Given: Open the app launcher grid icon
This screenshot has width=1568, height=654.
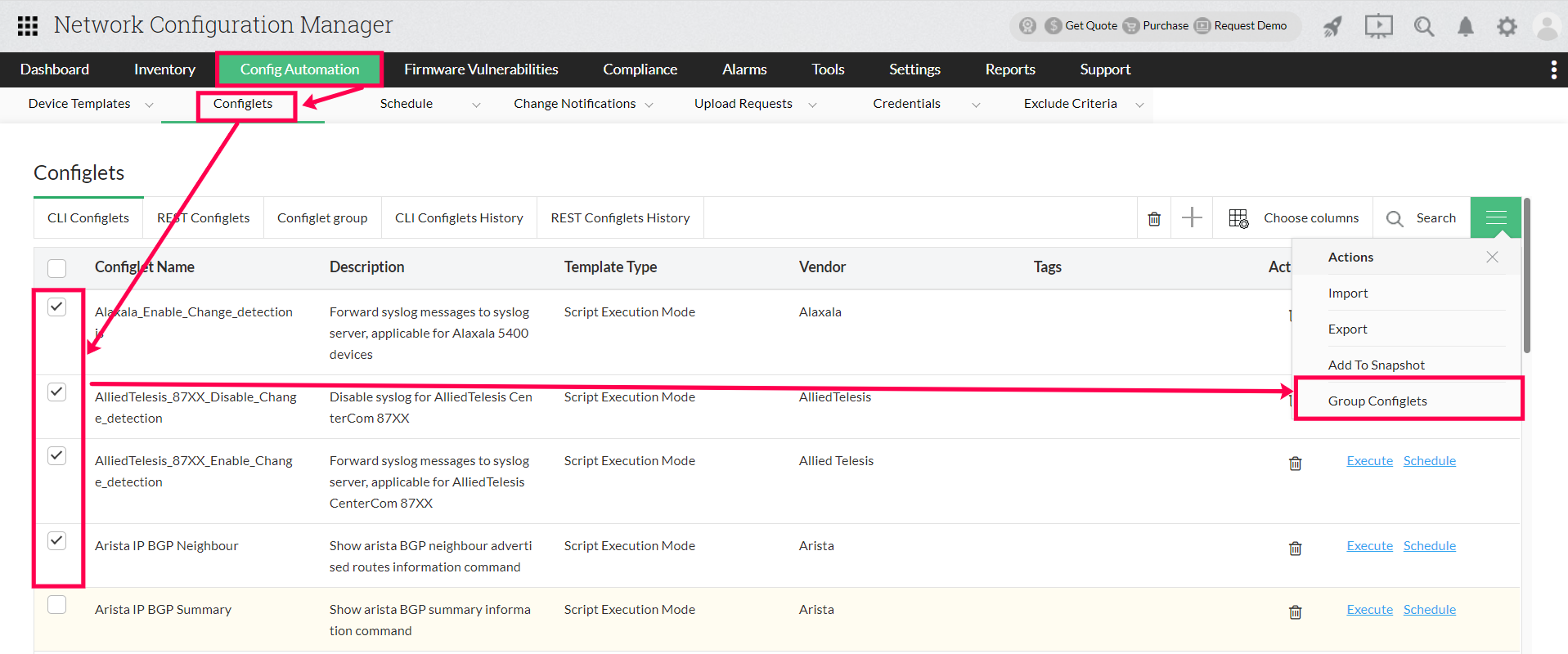Looking at the screenshot, I should pyautogui.click(x=28, y=26).
